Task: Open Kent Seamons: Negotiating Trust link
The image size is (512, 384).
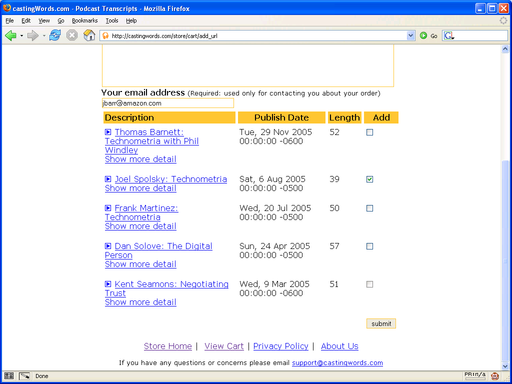Action: click(167, 289)
